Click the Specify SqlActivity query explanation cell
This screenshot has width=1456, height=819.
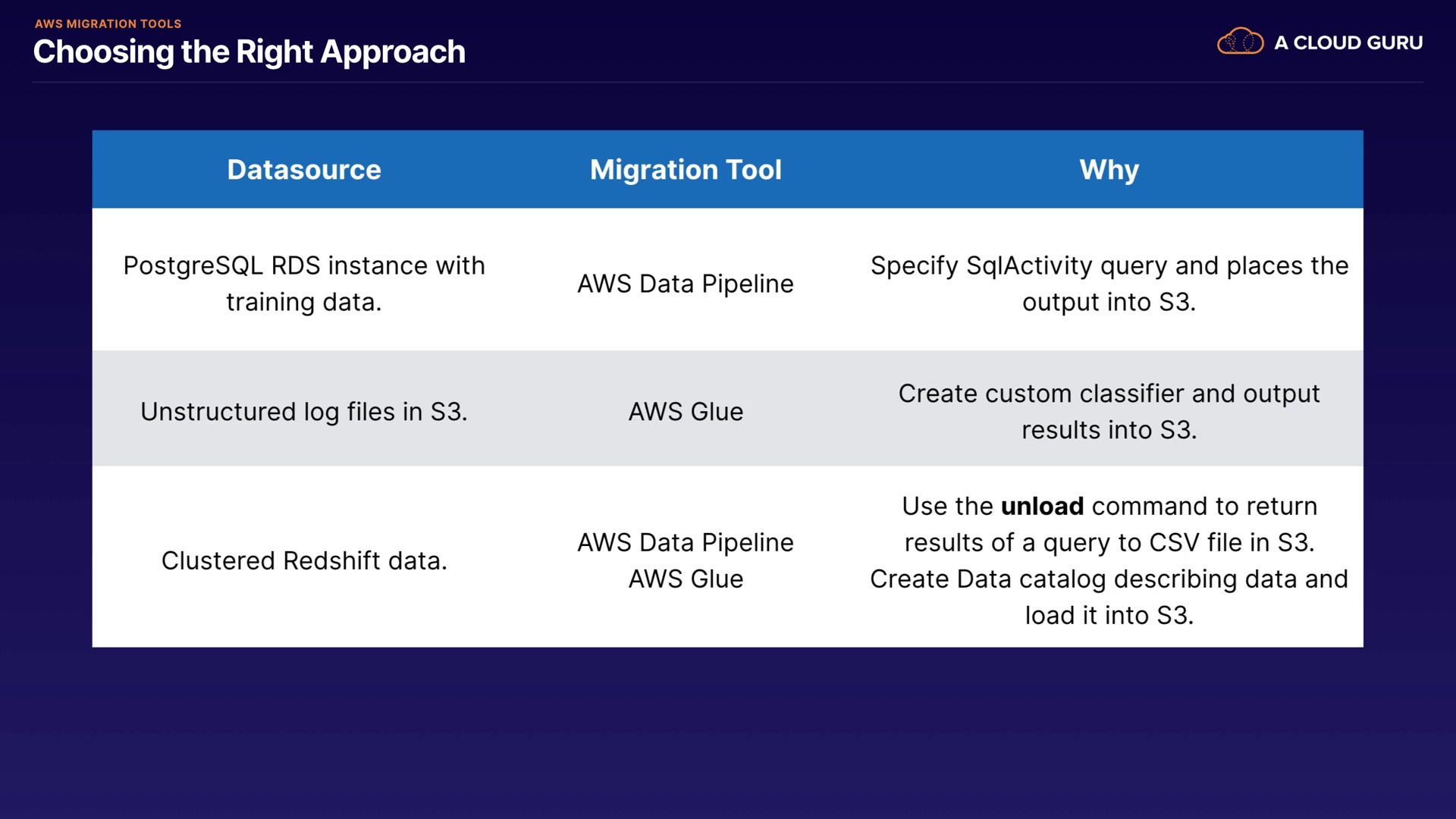point(1109,284)
